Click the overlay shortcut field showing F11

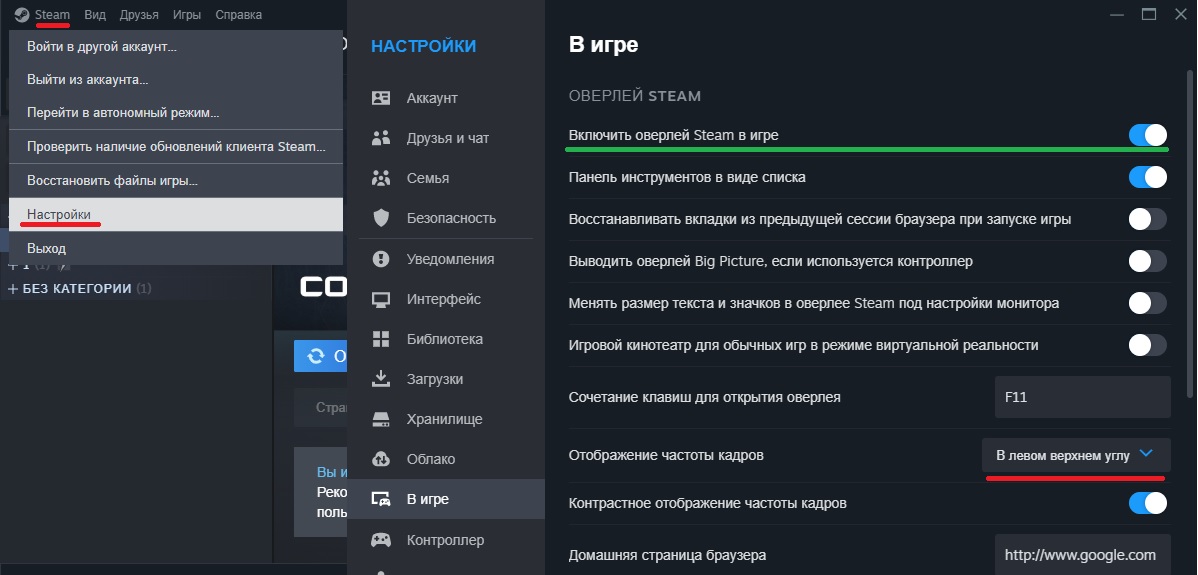(1082, 397)
